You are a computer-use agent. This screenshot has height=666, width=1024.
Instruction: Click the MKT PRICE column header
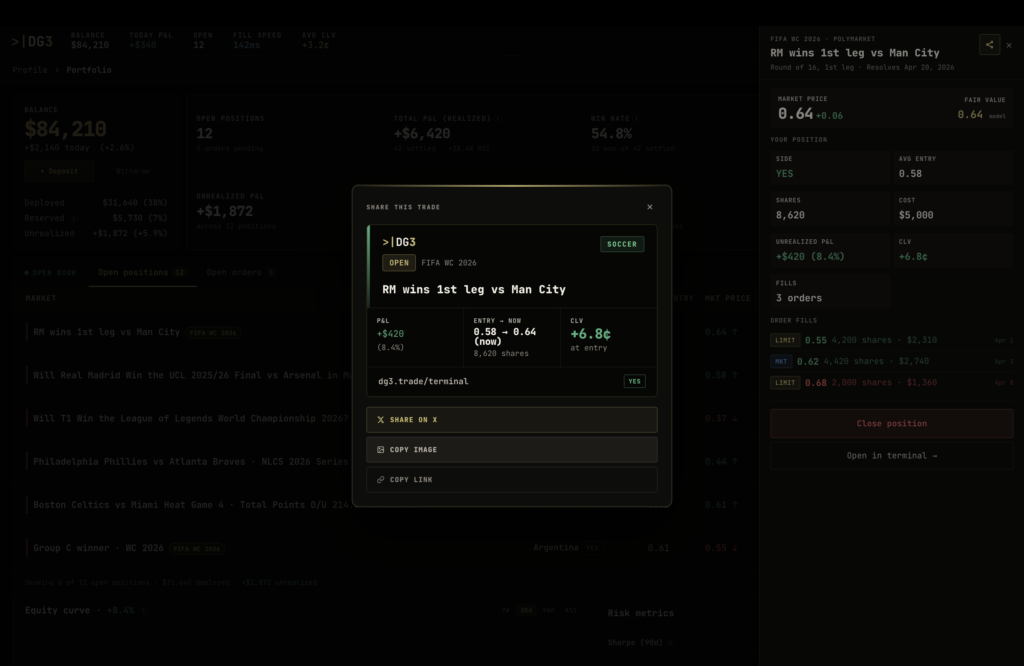pyautogui.click(x=728, y=298)
